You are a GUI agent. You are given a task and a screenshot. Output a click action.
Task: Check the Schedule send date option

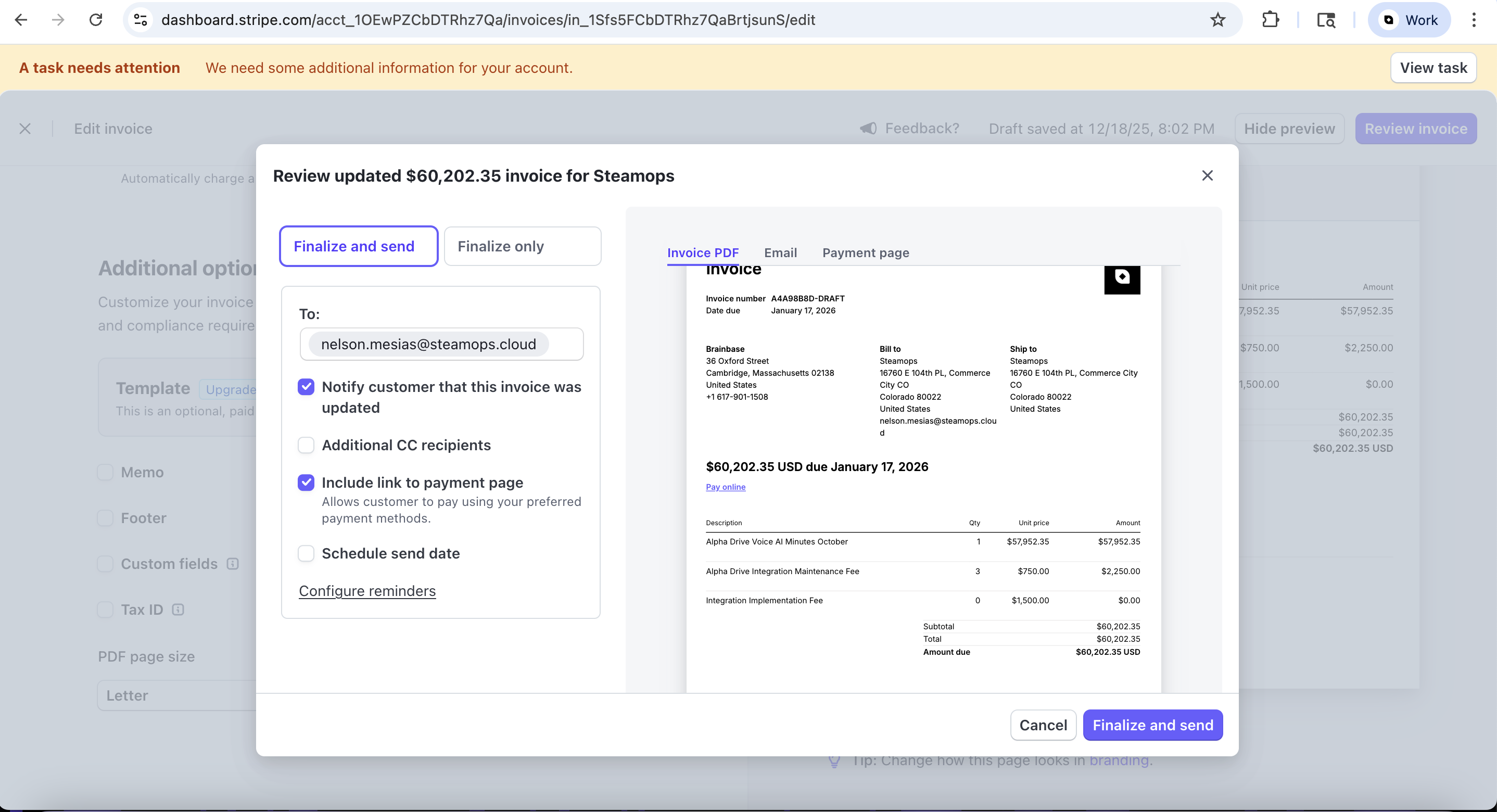click(306, 553)
